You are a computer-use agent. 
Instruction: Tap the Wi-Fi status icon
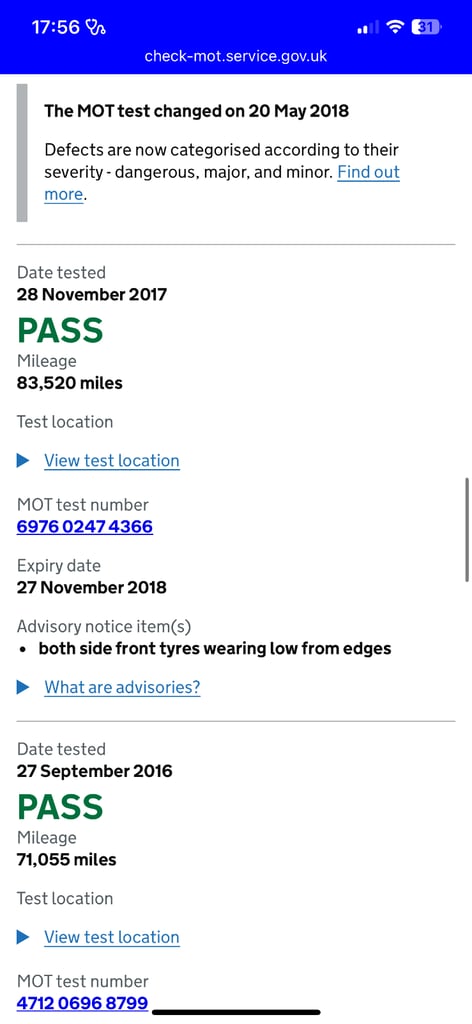pyautogui.click(x=394, y=27)
